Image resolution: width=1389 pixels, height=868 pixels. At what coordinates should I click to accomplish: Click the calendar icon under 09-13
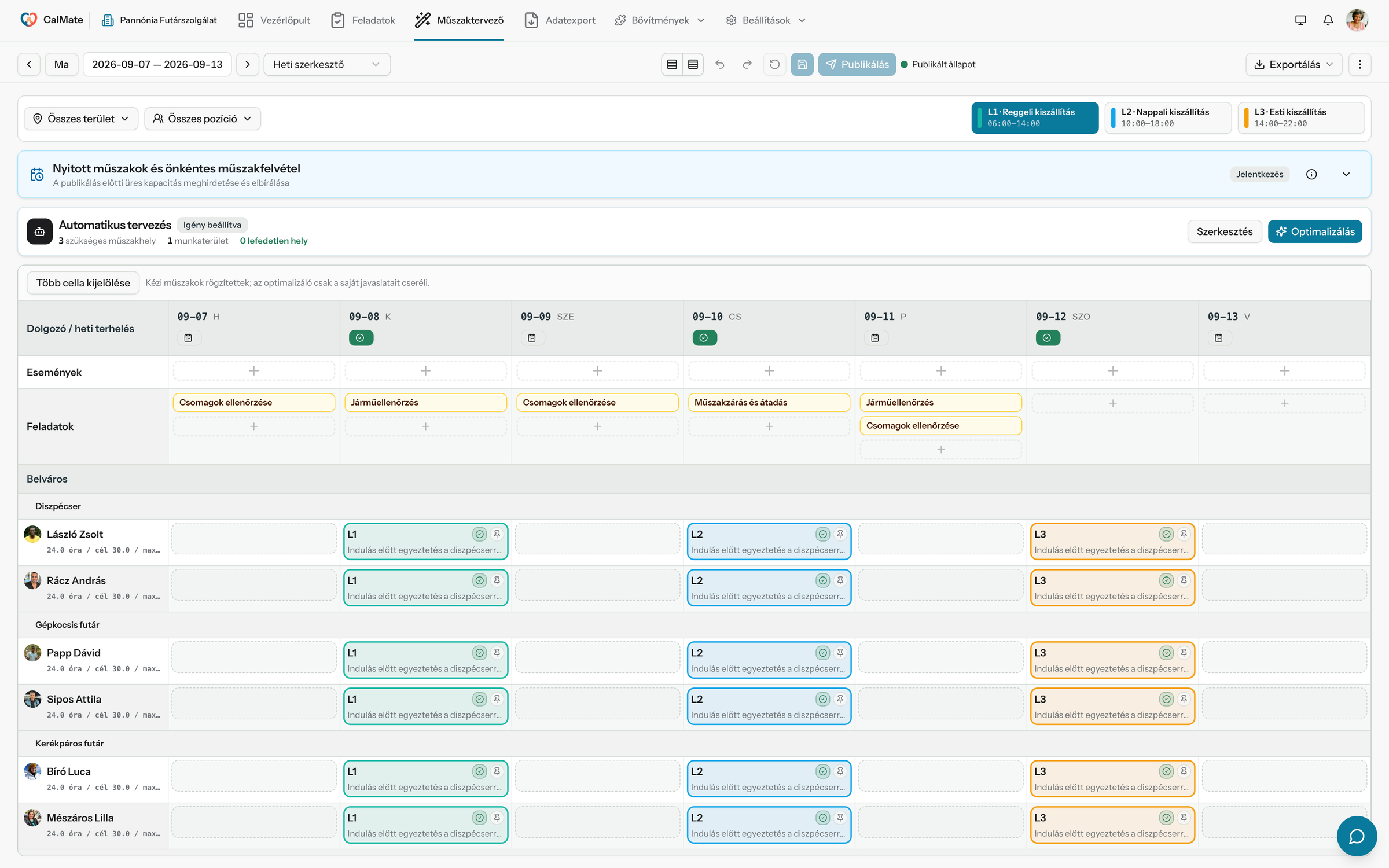click(x=1219, y=338)
